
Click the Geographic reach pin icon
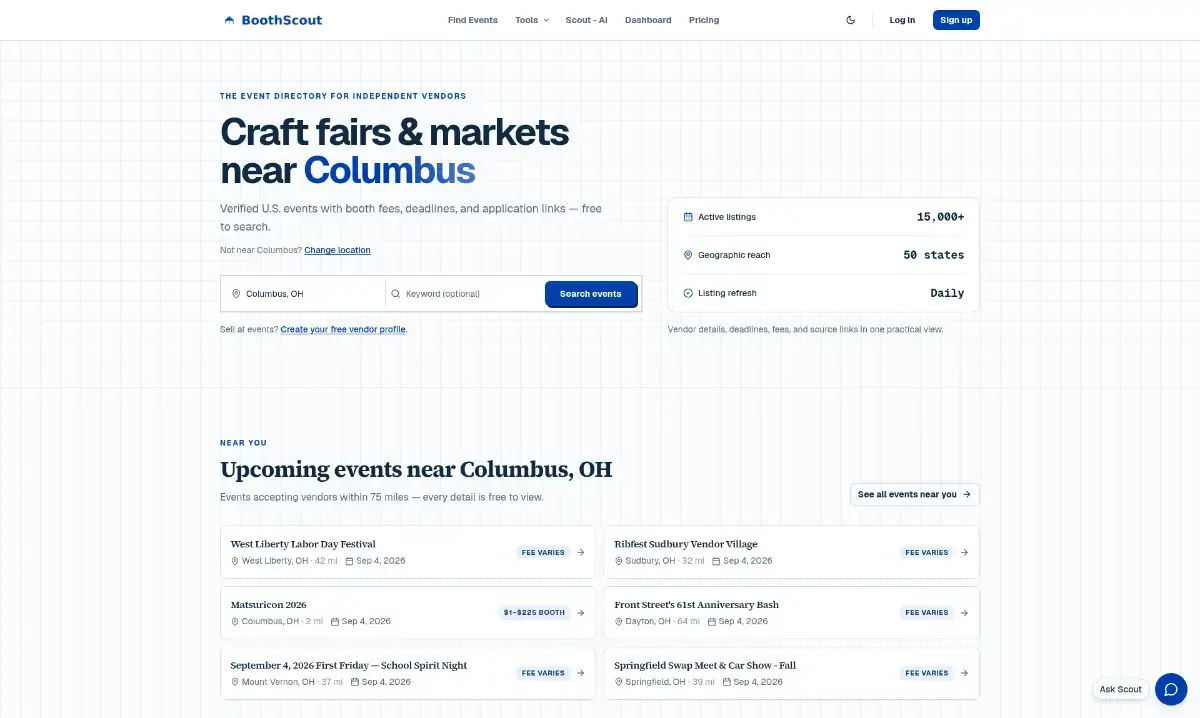[x=688, y=255]
